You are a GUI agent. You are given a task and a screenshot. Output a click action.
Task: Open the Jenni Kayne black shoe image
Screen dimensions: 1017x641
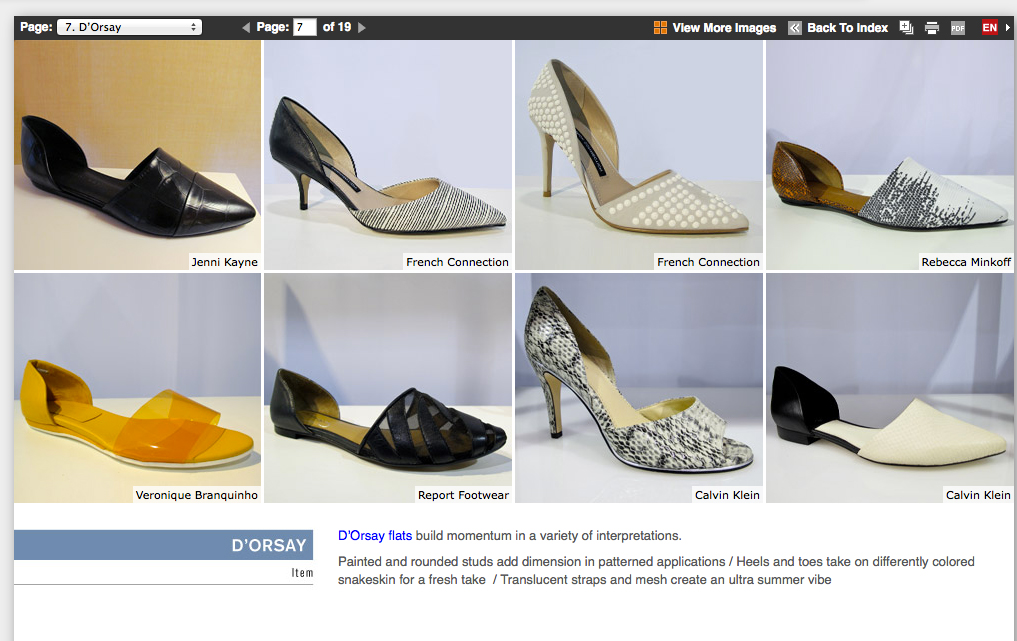[138, 154]
